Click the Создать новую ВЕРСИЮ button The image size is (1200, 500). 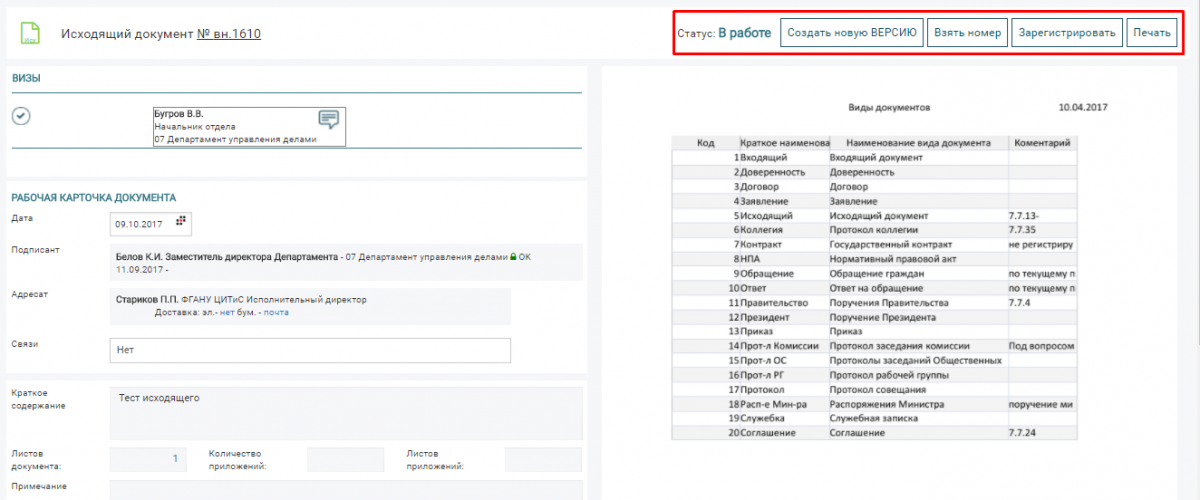(851, 33)
